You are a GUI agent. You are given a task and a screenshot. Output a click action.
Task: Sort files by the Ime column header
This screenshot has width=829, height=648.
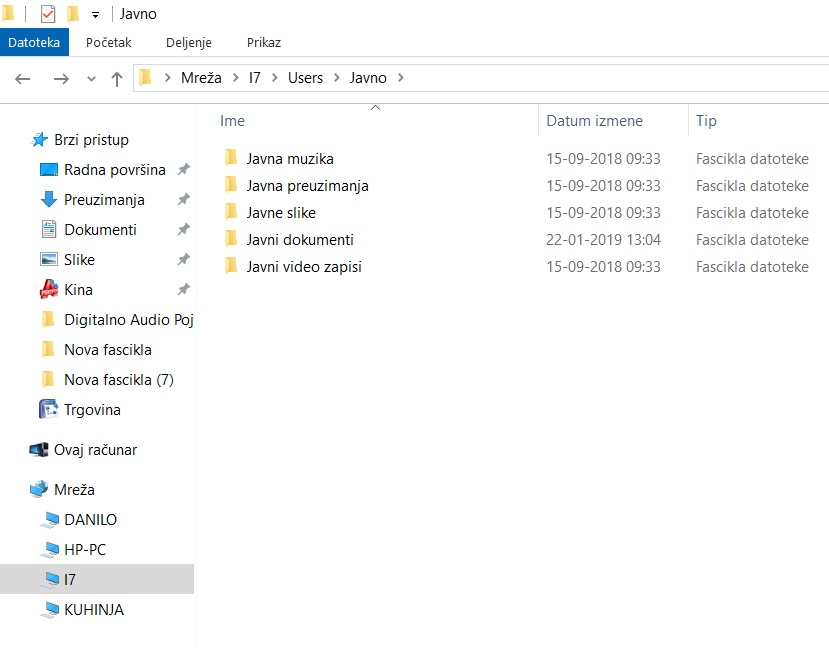(233, 121)
